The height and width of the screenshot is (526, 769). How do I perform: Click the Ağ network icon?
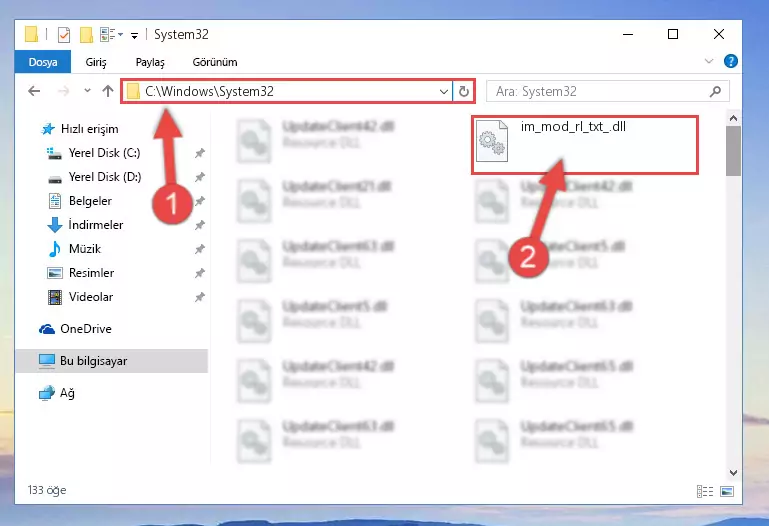(47, 393)
